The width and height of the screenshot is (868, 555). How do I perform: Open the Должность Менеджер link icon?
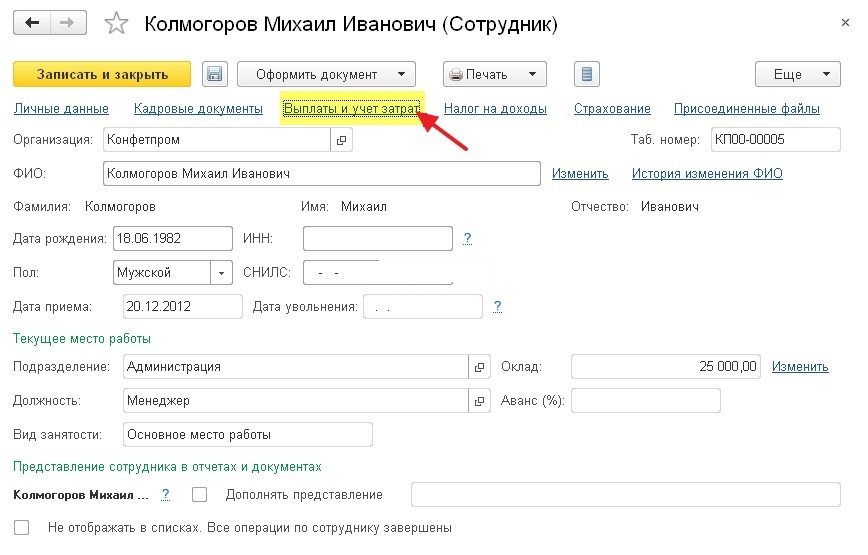click(479, 401)
